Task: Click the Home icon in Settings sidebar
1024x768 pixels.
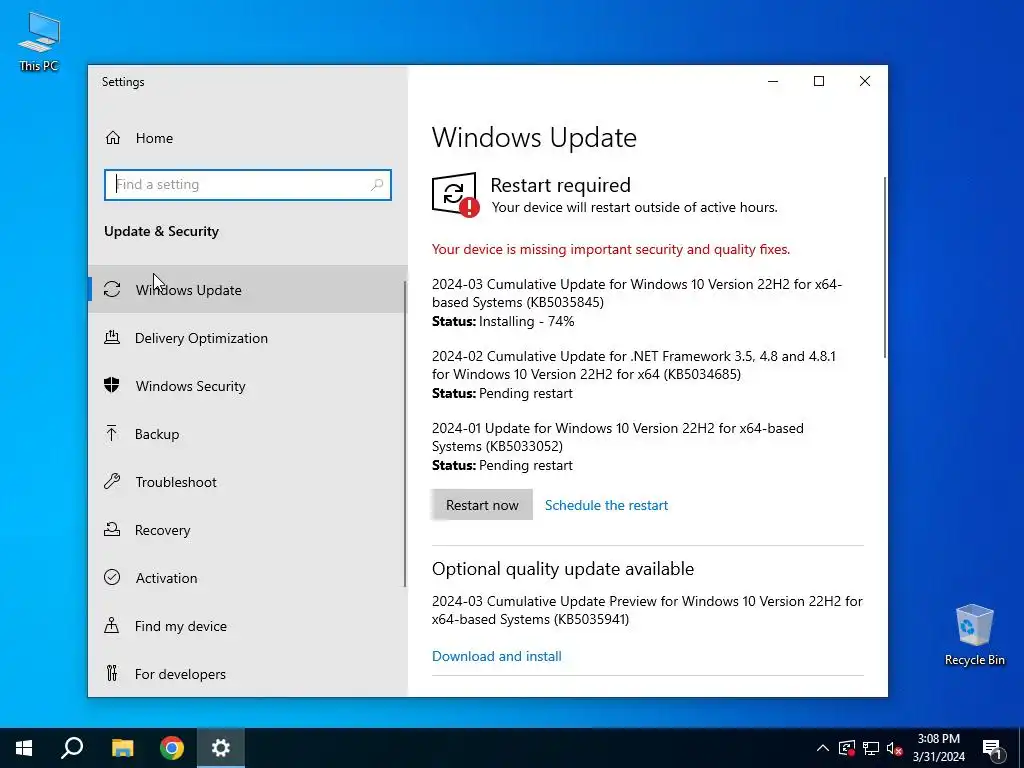Action: click(x=113, y=138)
